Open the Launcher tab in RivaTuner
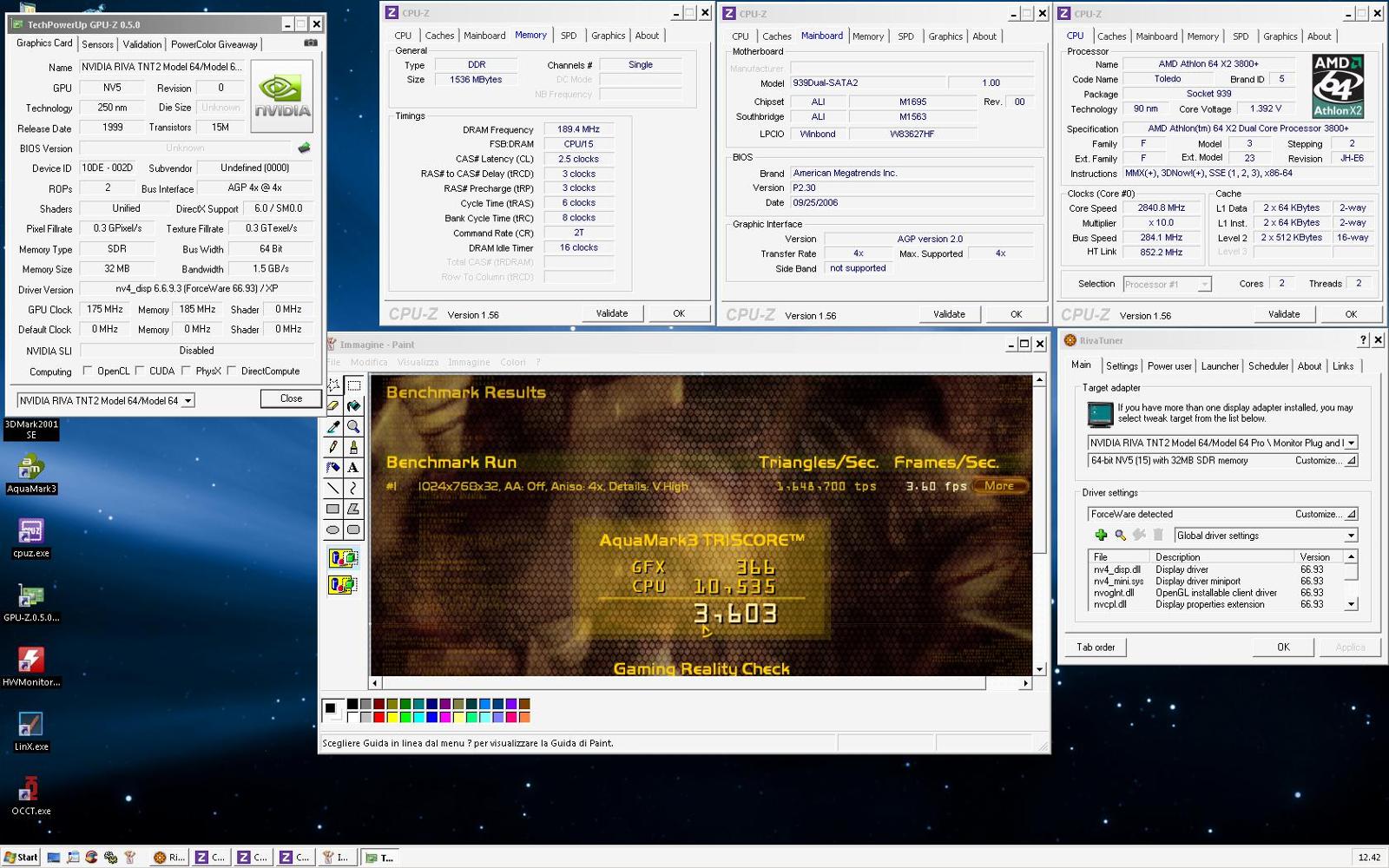1389x868 pixels. [x=1219, y=366]
